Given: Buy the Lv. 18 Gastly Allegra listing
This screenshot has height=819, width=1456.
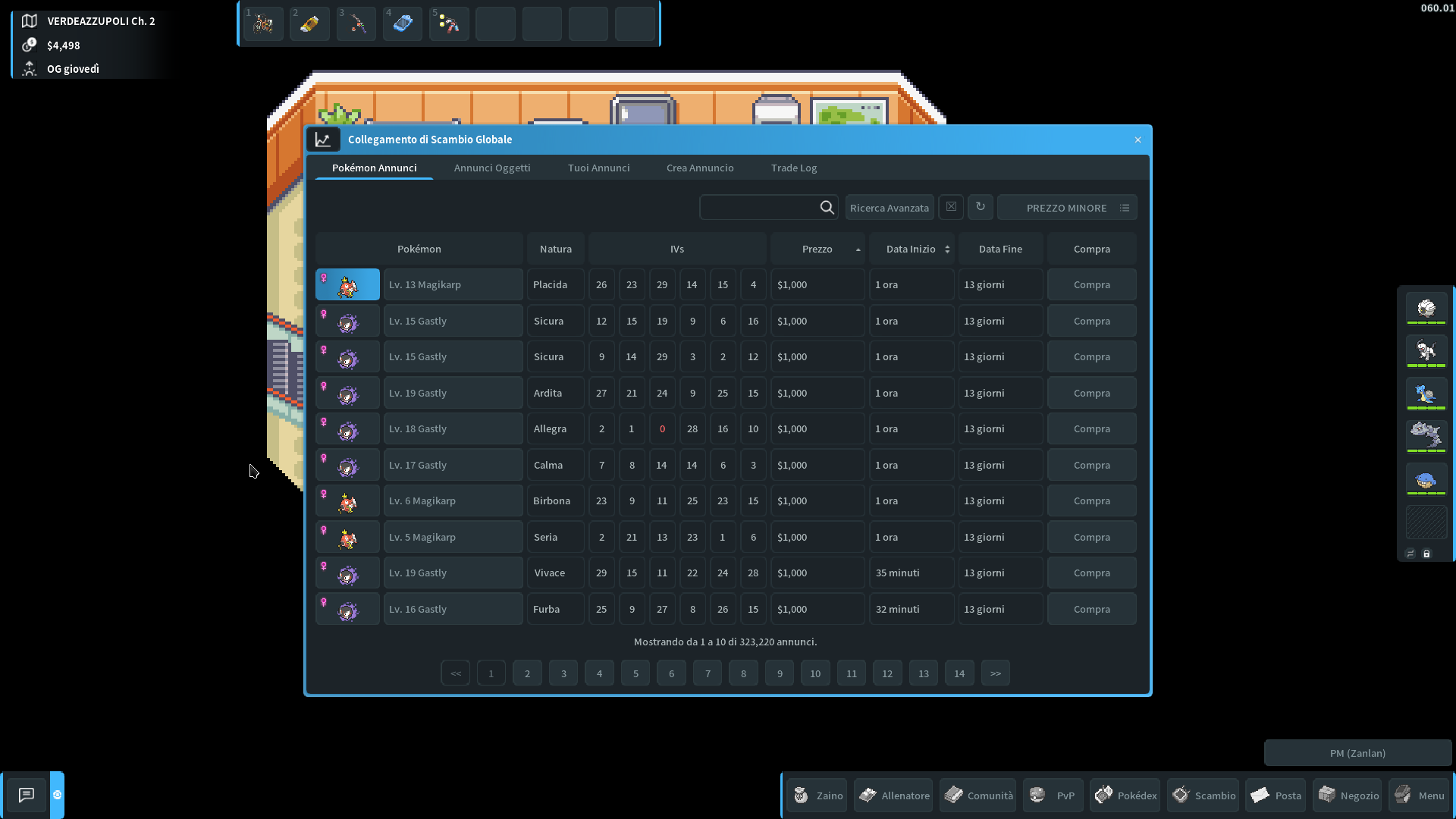Looking at the screenshot, I should (x=1091, y=428).
